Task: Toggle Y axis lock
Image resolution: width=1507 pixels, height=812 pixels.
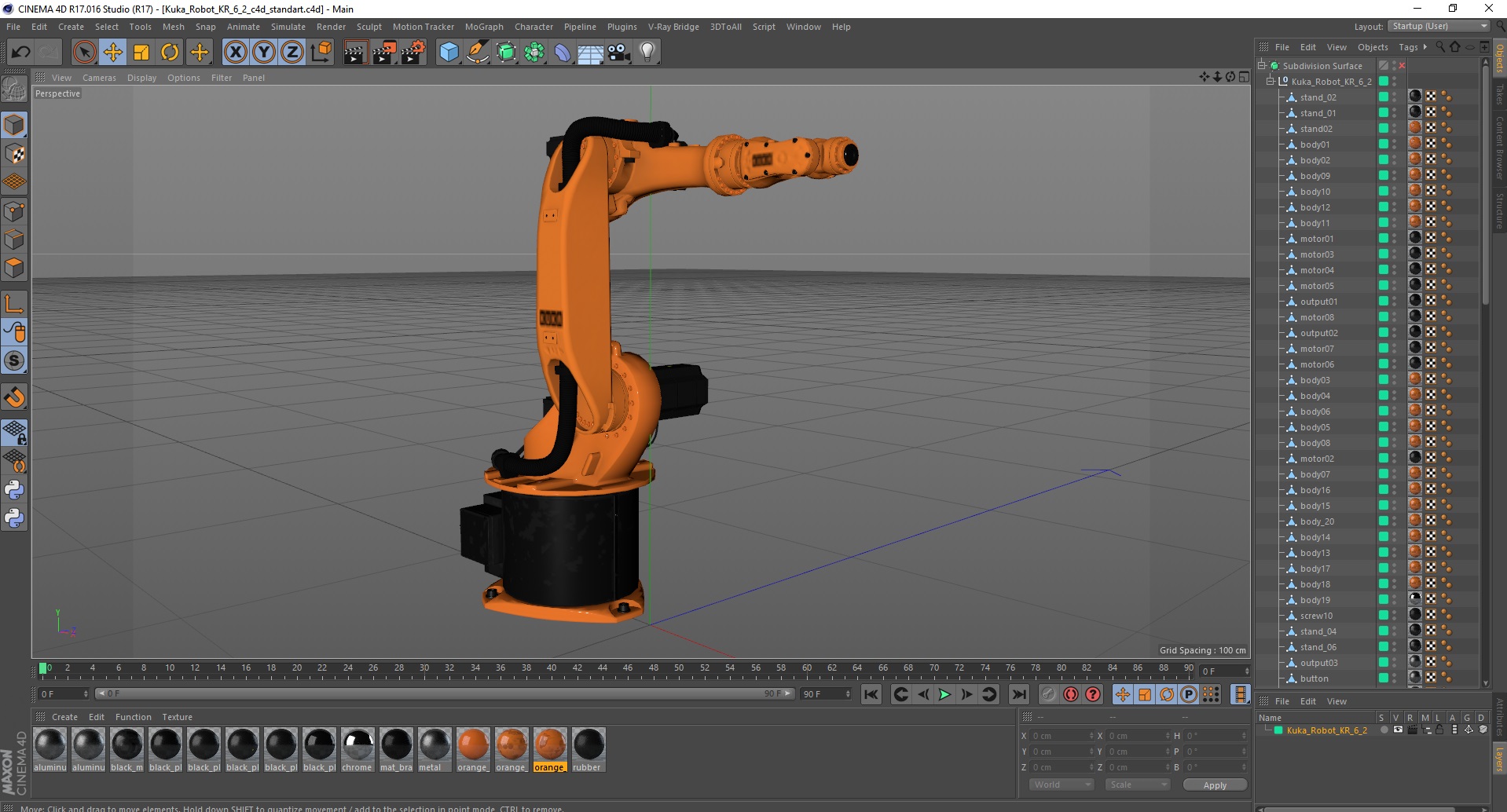Action: pos(264,53)
